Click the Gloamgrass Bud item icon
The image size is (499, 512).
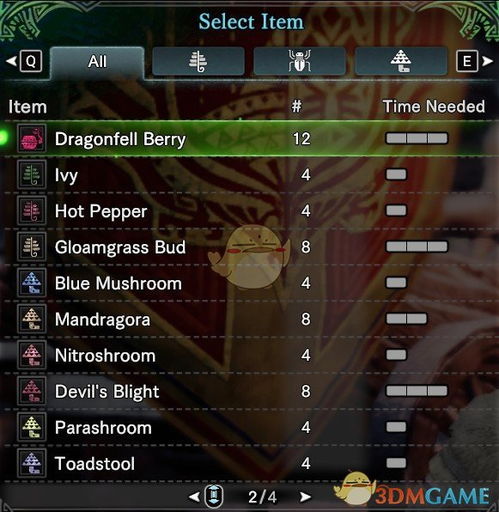(x=32, y=247)
